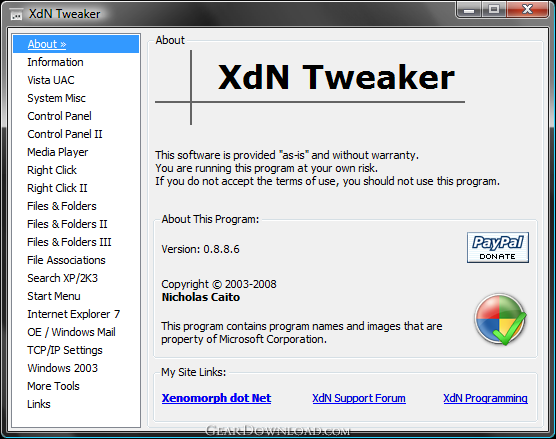556x439 pixels.
Task: Select Search XP/2K3 in the list
Action: tap(62, 278)
